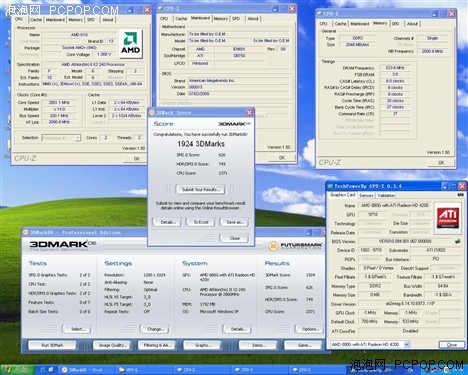468x375 pixels.
Task: Click the 3DMark06 logo in the Score dialog
Action: click(234, 124)
